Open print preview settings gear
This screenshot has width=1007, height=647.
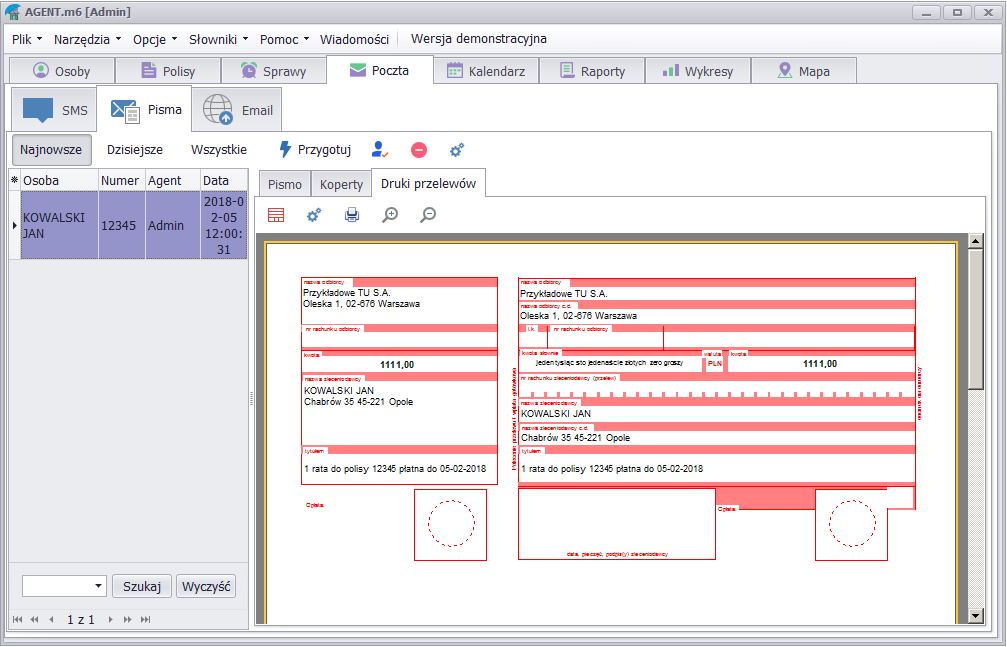coord(314,215)
